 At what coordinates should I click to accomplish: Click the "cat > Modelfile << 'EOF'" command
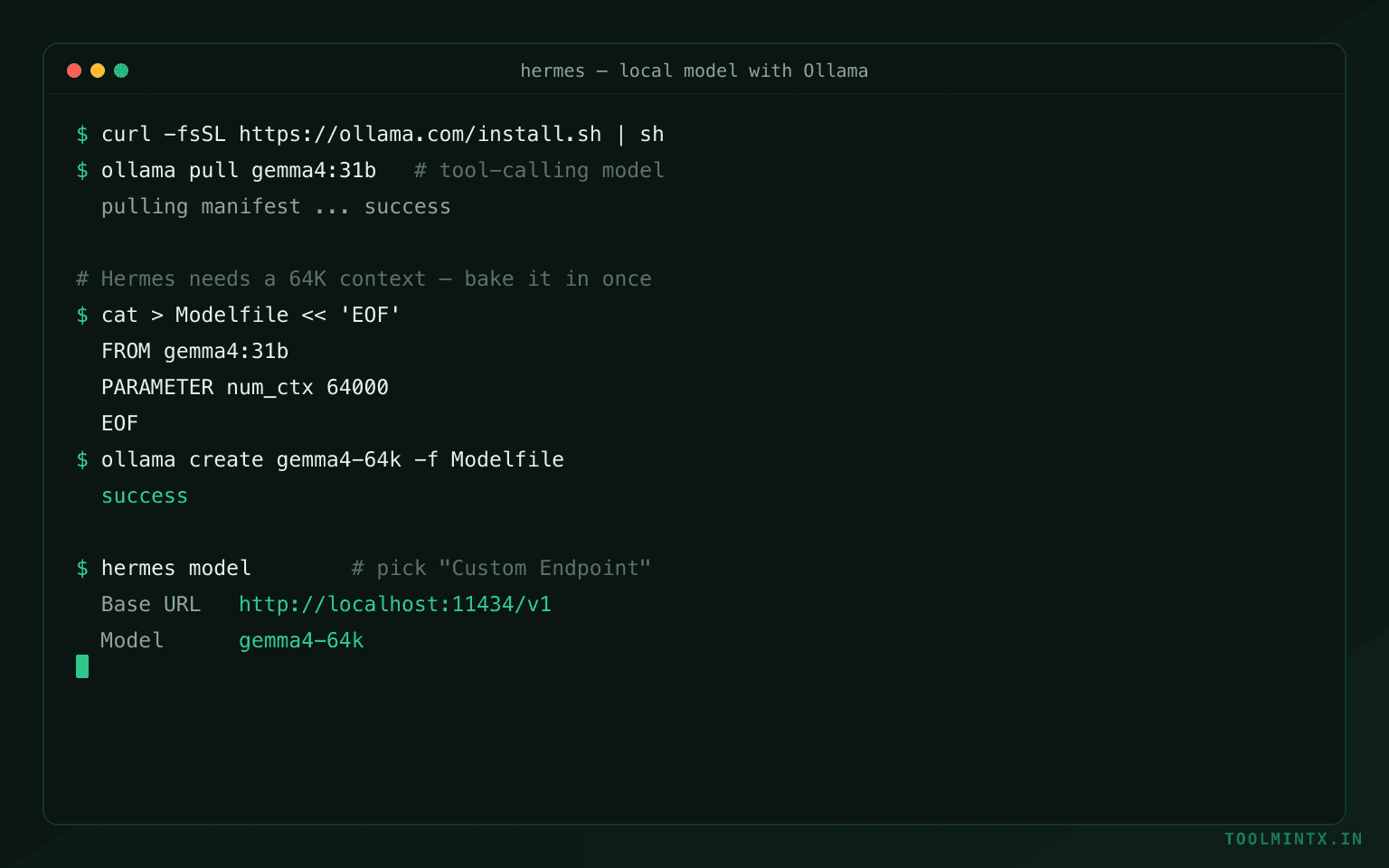click(x=250, y=315)
